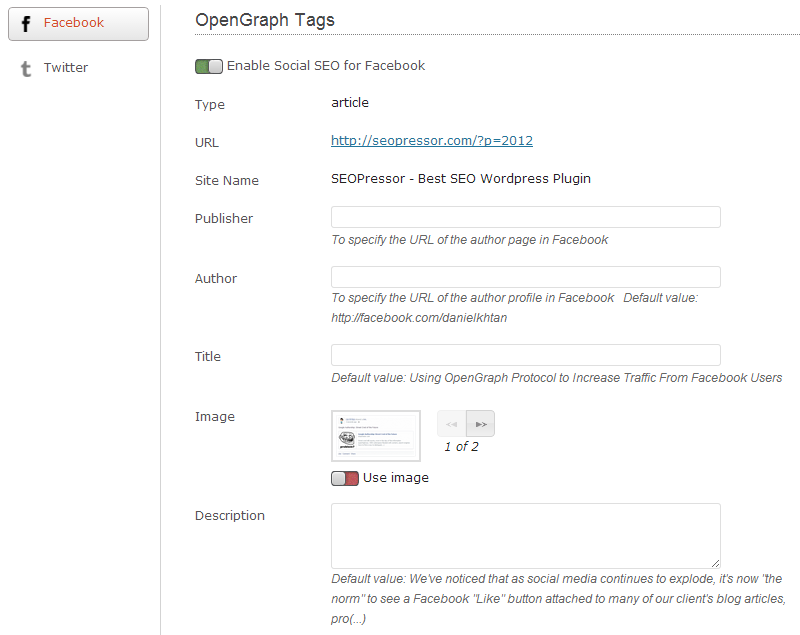Click the 'Use image' label text
Image resolution: width=800 pixels, height=635 pixels.
(x=396, y=478)
